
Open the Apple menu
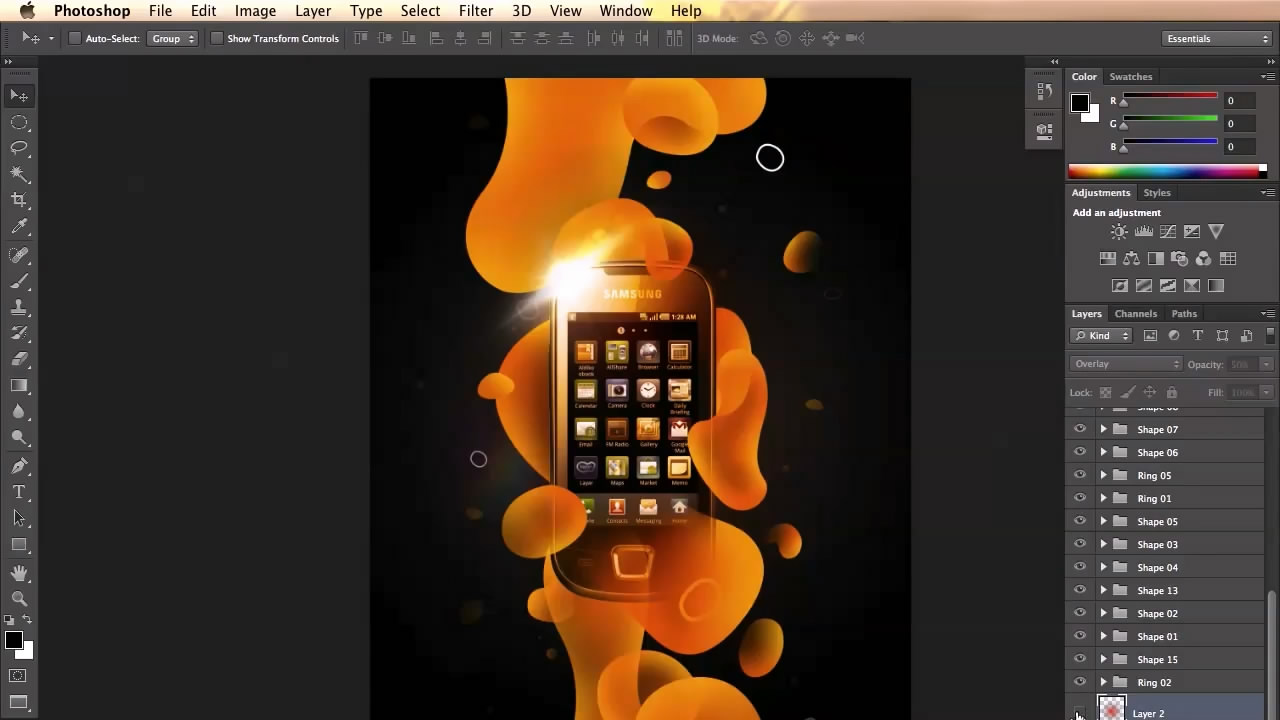click(27, 11)
